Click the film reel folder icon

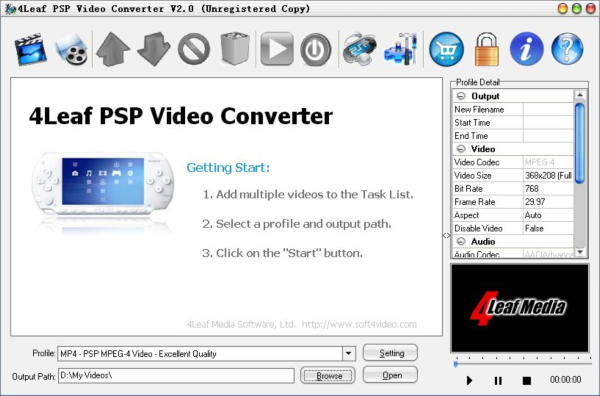point(71,49)
